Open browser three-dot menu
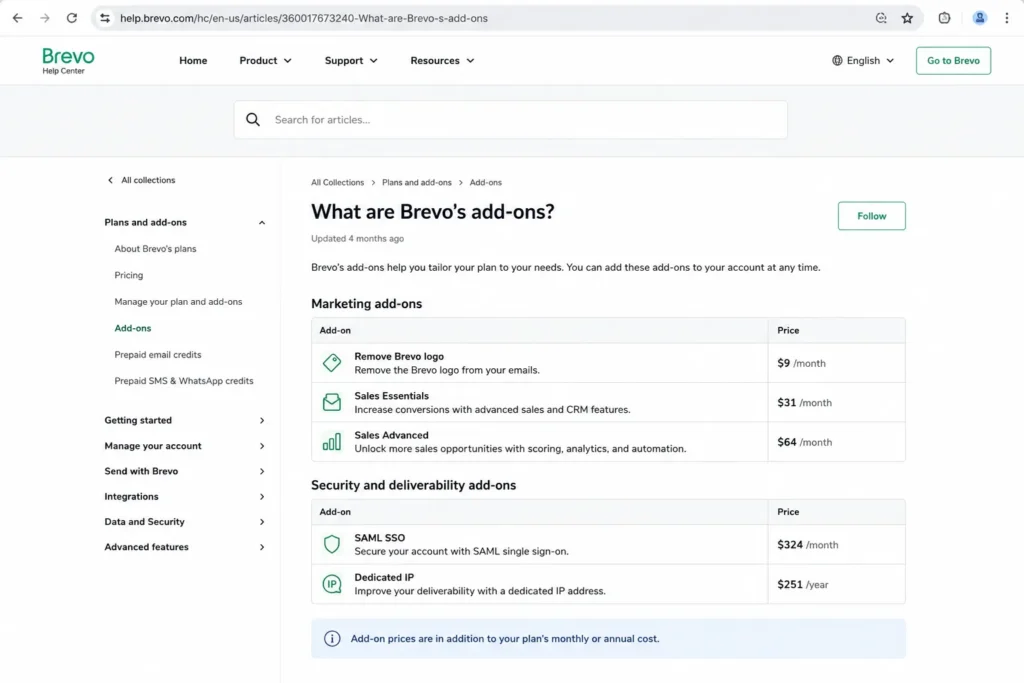Viewport: 1024px width, 683px height. [x=1006, y=18]
